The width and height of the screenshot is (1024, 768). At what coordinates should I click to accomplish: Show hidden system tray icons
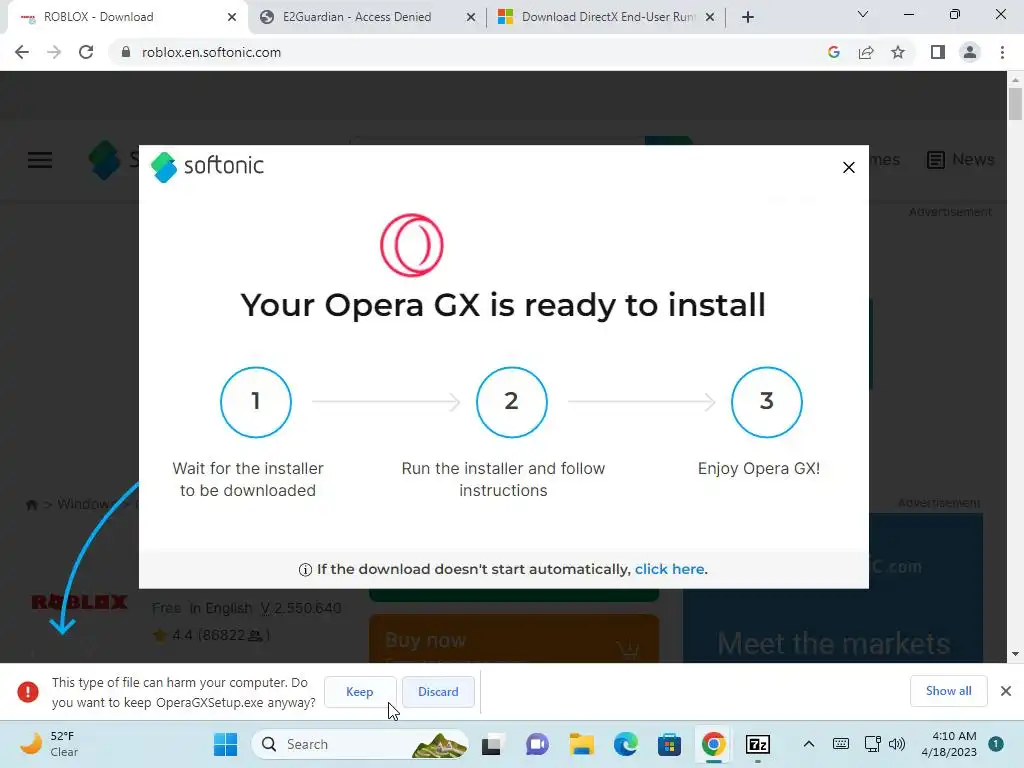pos(808,744)
